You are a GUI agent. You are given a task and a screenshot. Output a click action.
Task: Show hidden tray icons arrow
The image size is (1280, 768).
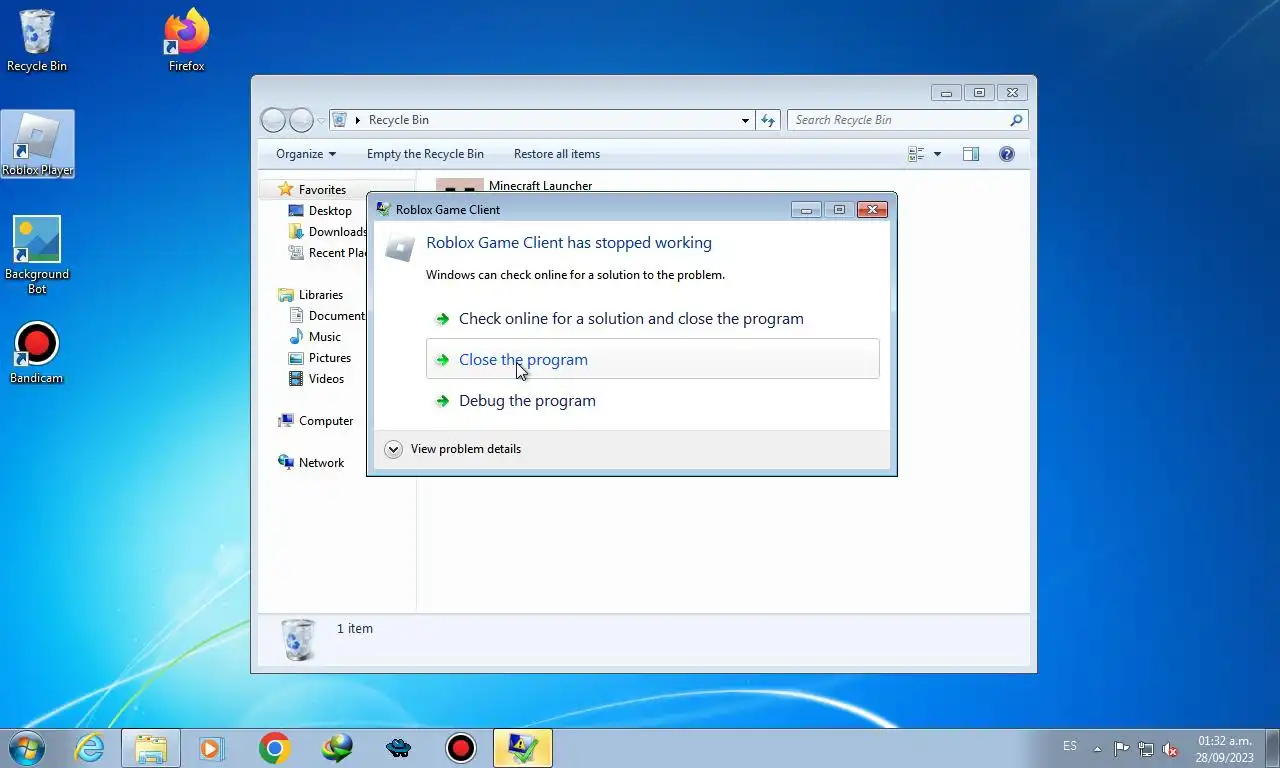1098,749
